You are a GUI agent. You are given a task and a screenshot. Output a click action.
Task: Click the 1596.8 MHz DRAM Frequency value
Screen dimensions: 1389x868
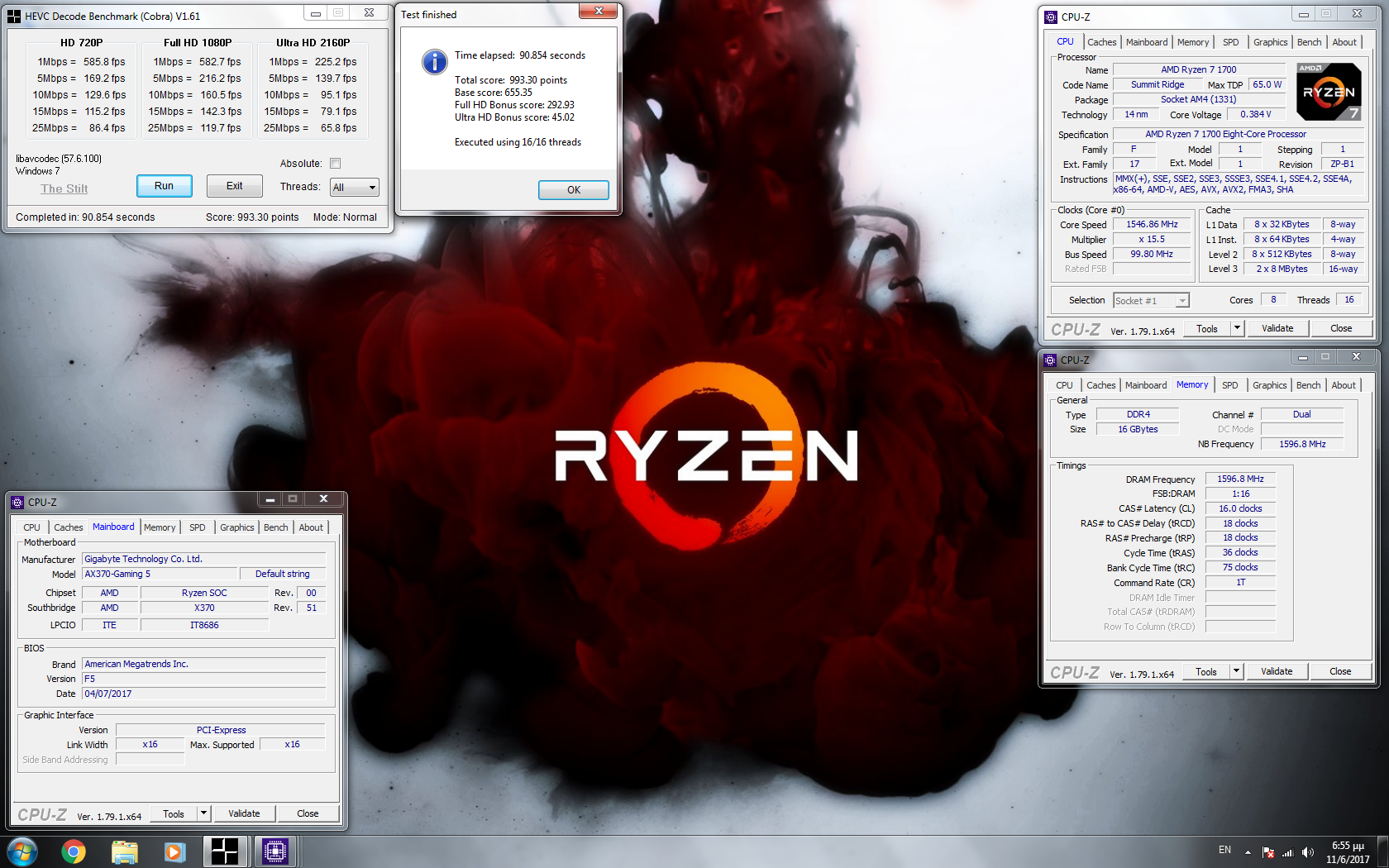point(1240,479)
